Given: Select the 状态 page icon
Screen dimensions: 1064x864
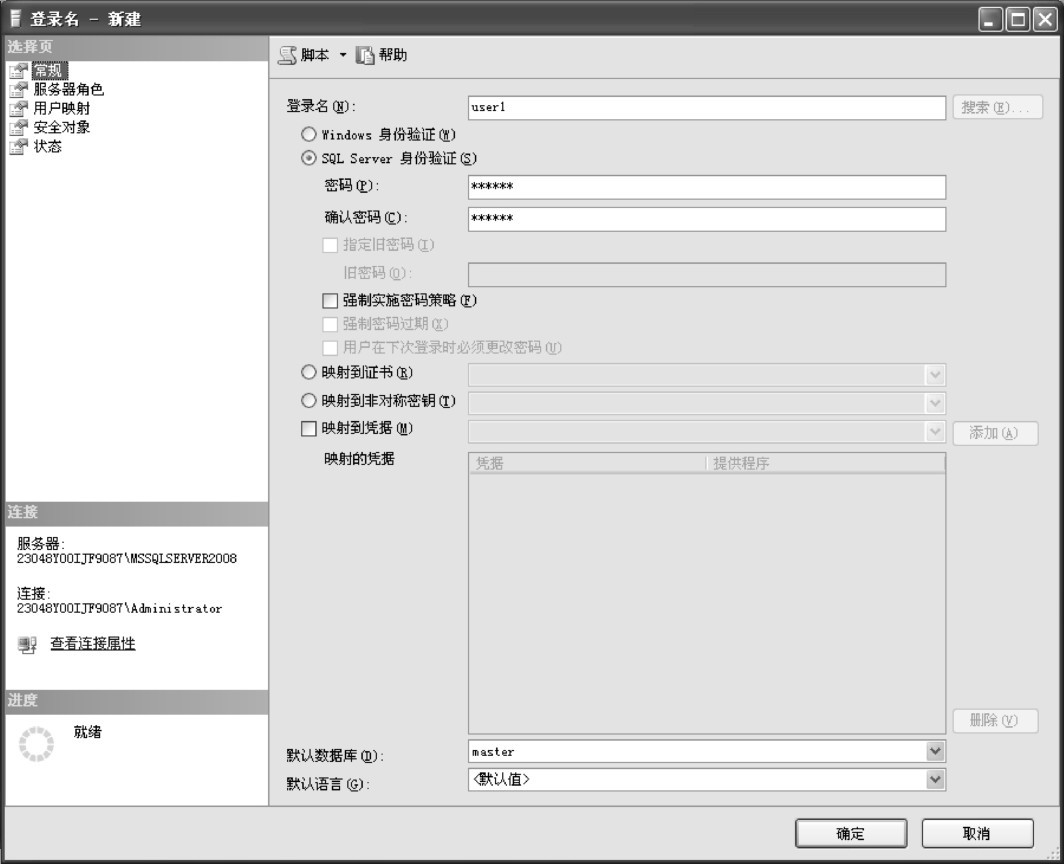Looking at the screenshot, I should (18, 147).
